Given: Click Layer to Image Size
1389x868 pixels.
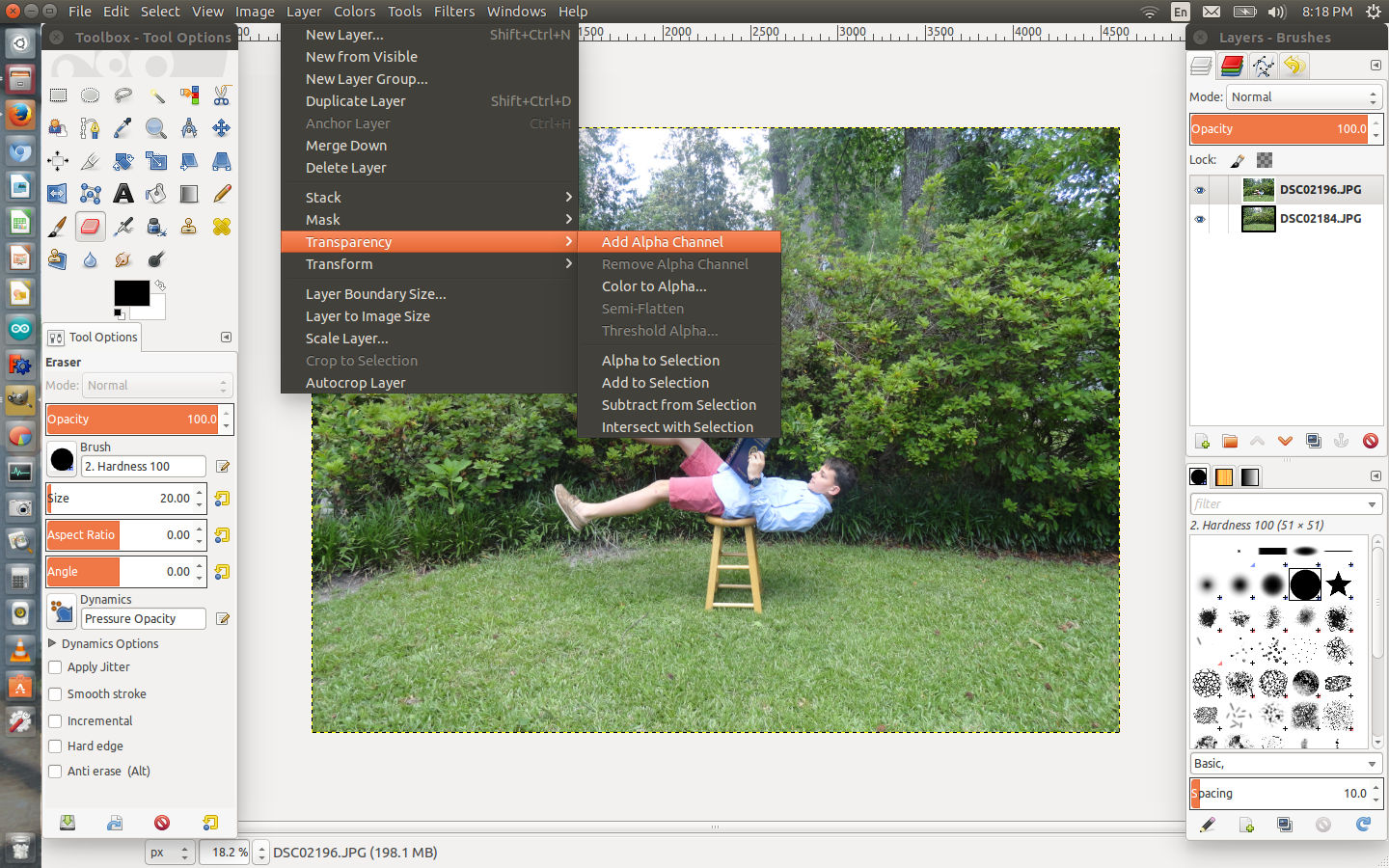Looking at the screenshot, I should (x=429, y=316).
